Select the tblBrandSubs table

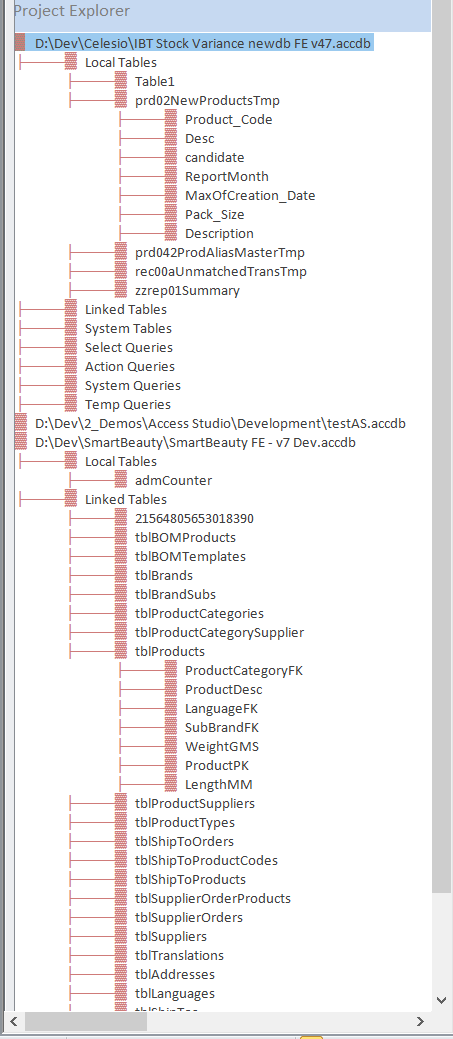tap(176, 594)
